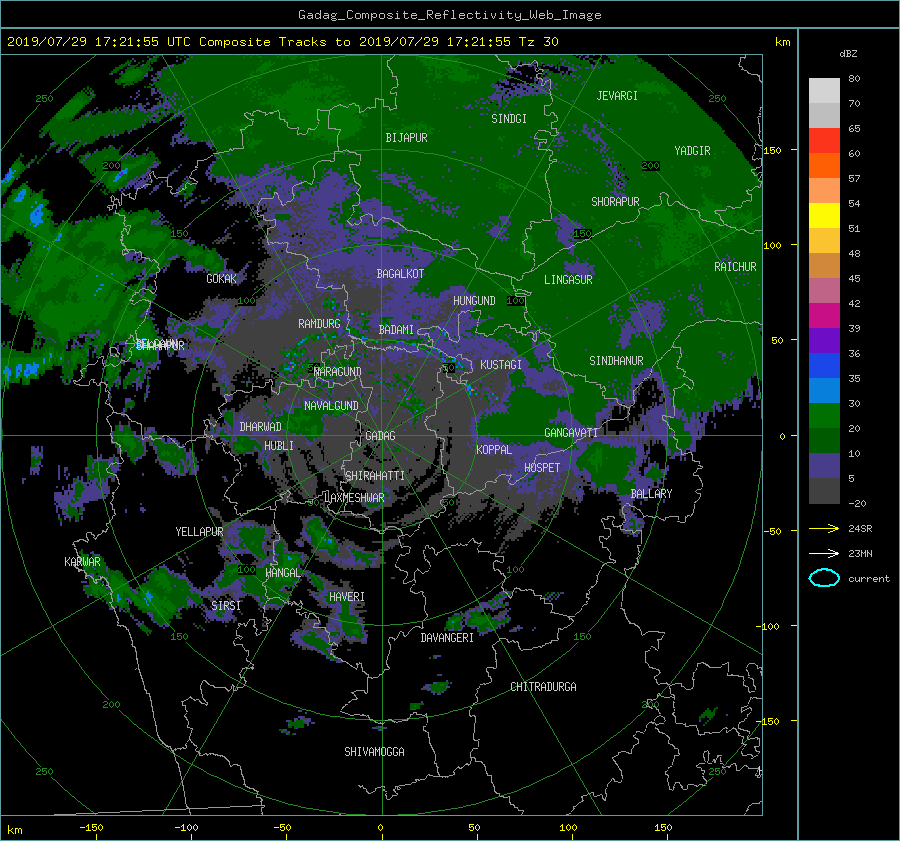Click the image title Gadag_Composite_Reflectivity_Web_Image
This screenshot has width=900, height=841.
click(449, 15)
